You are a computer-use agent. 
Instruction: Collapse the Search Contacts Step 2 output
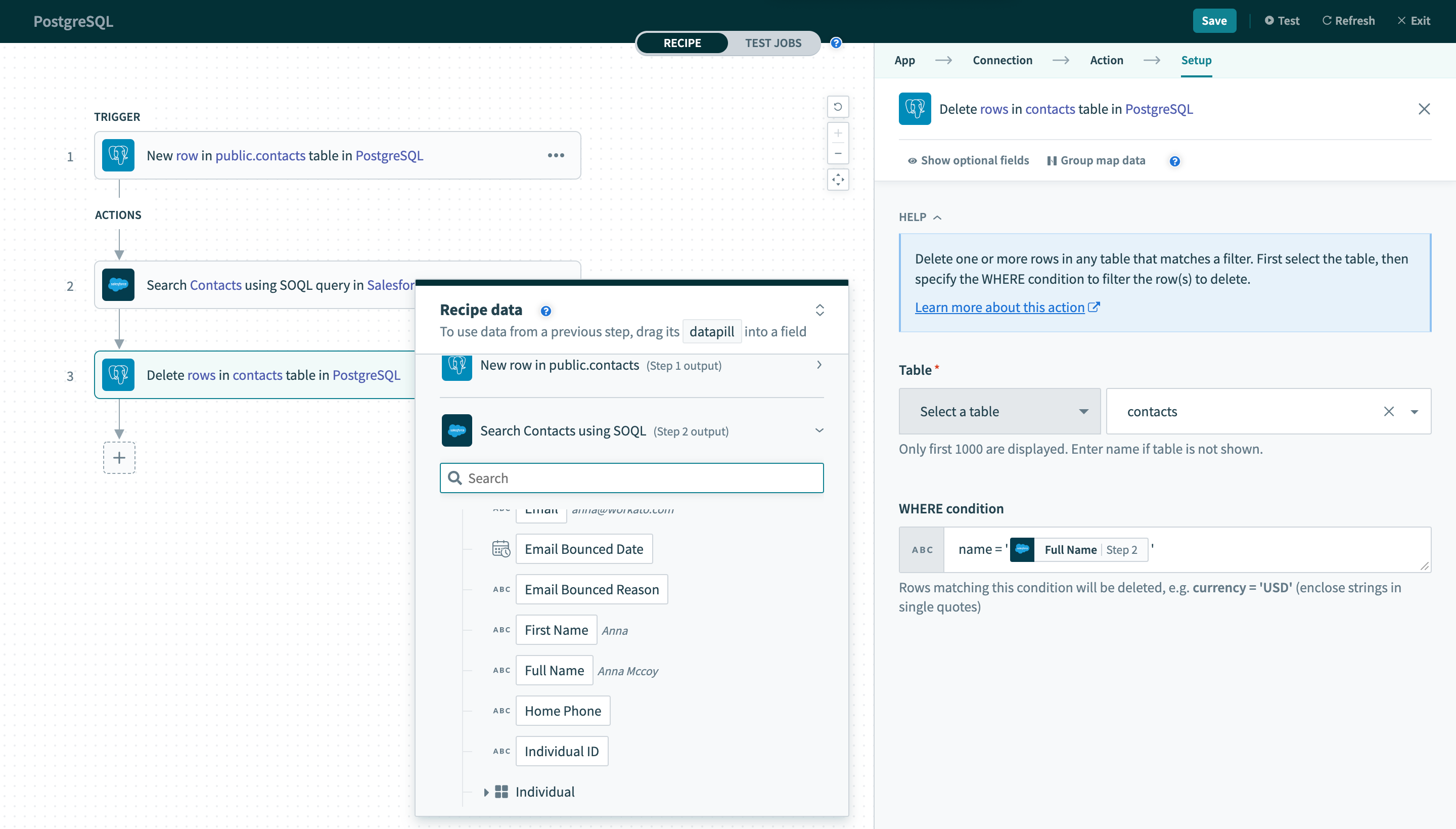pos(819,430)
